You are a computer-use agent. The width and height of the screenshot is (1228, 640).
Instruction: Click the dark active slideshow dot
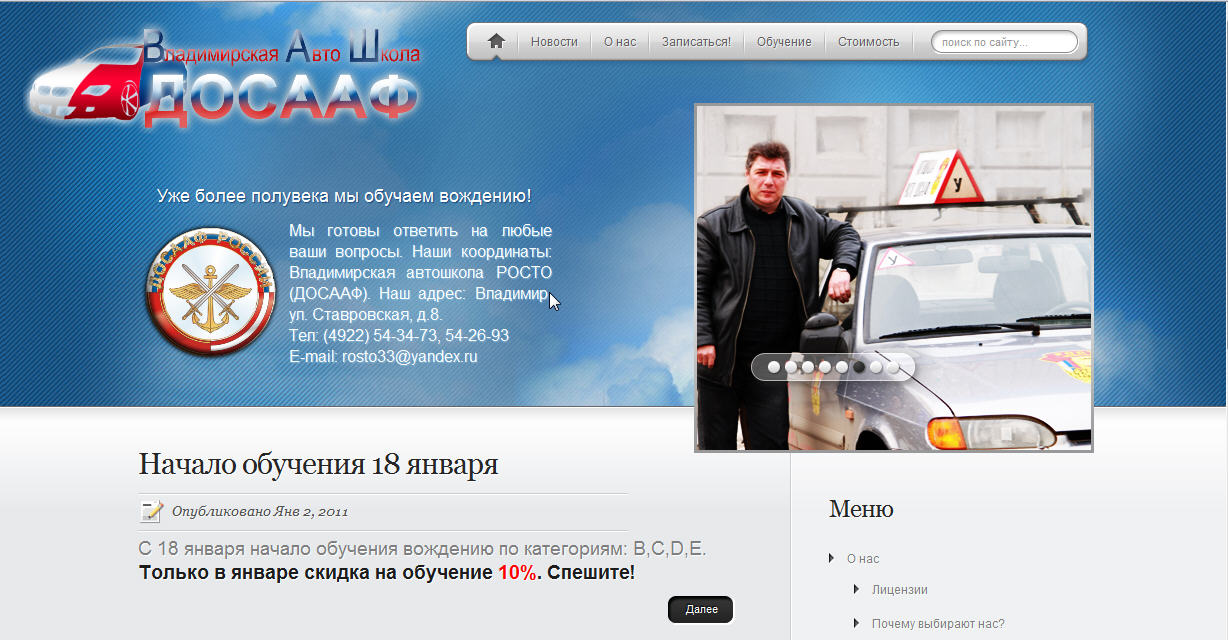coord(859,367)
